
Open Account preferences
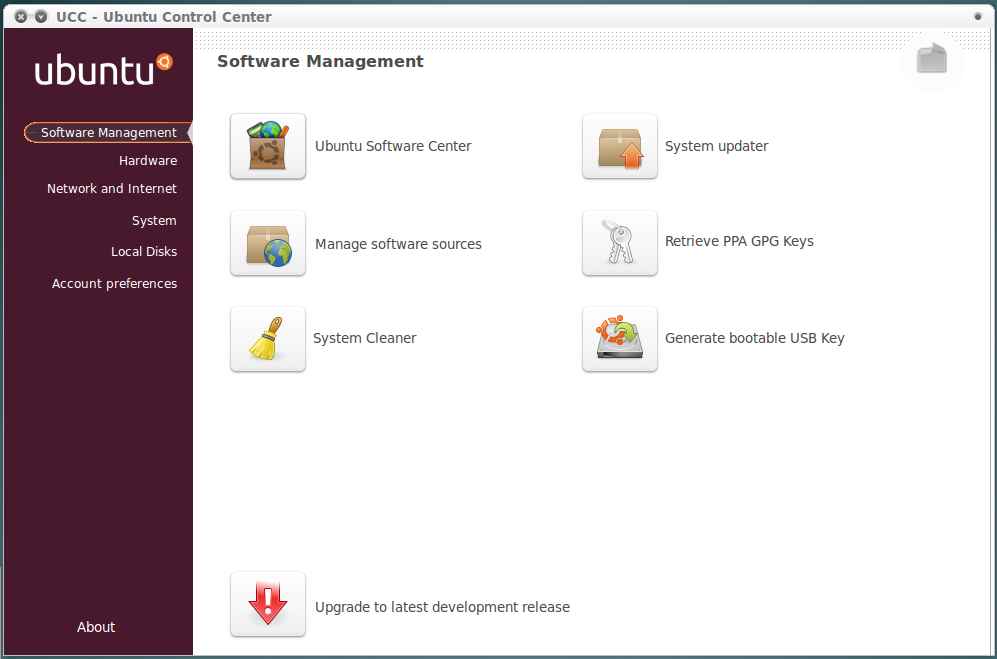click(114, 283)
